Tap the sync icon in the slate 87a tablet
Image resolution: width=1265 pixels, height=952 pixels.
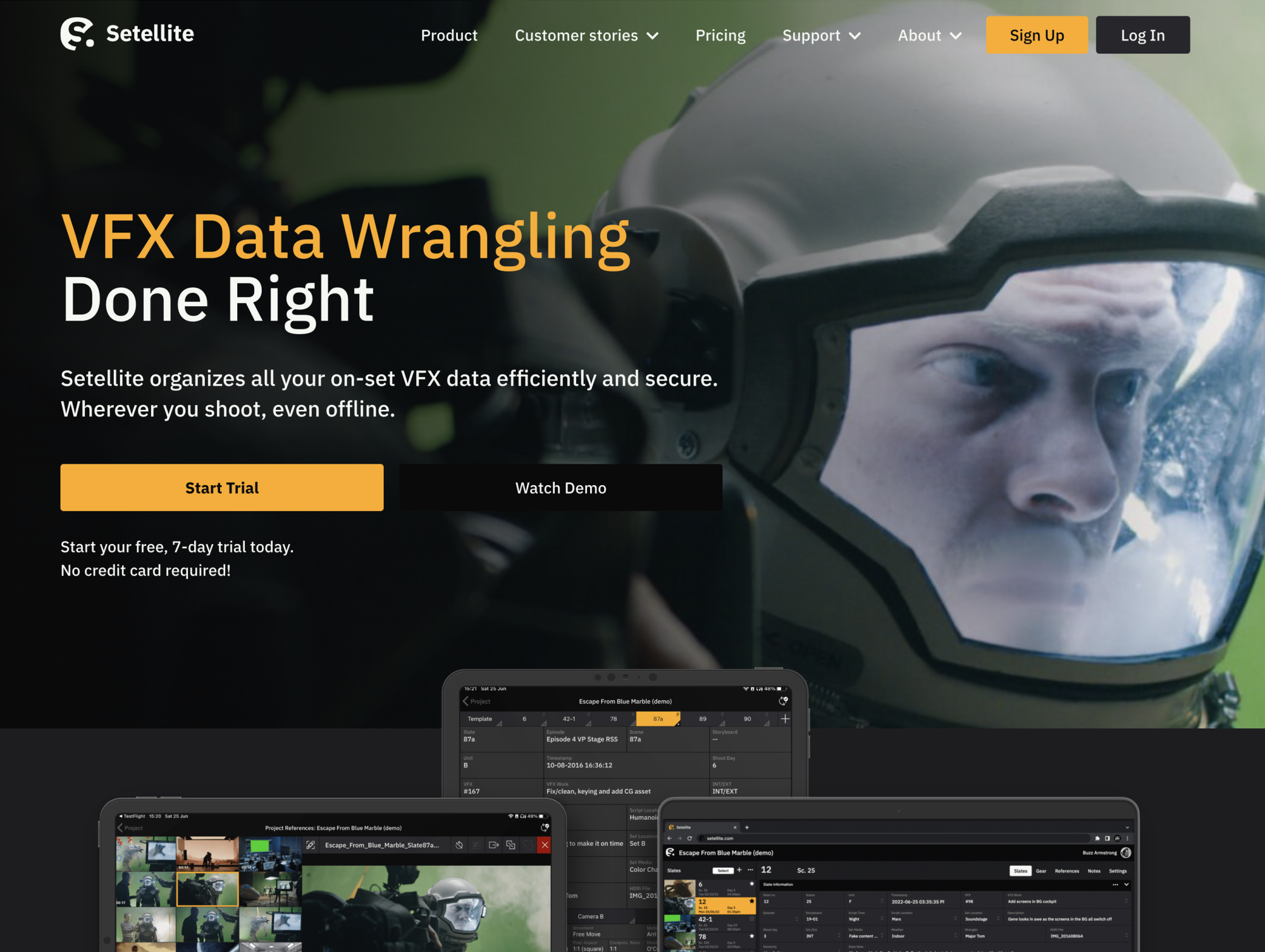[783, 701]
